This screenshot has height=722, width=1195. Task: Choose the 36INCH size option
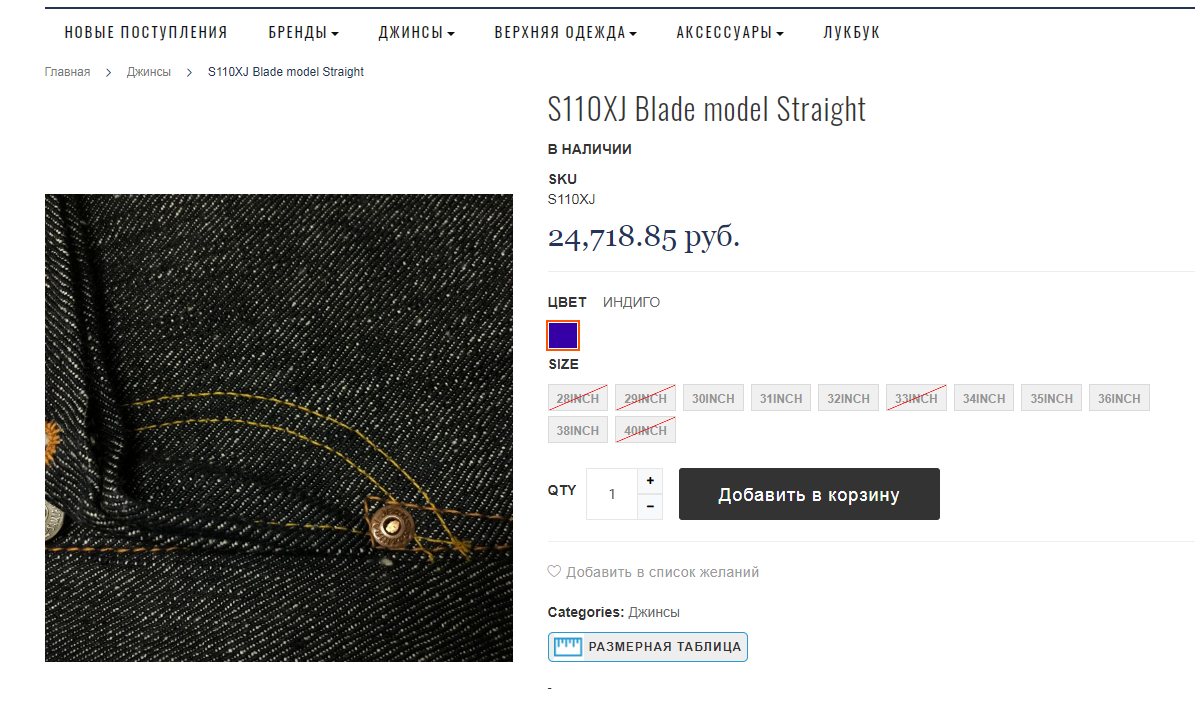pos(1119,398)
